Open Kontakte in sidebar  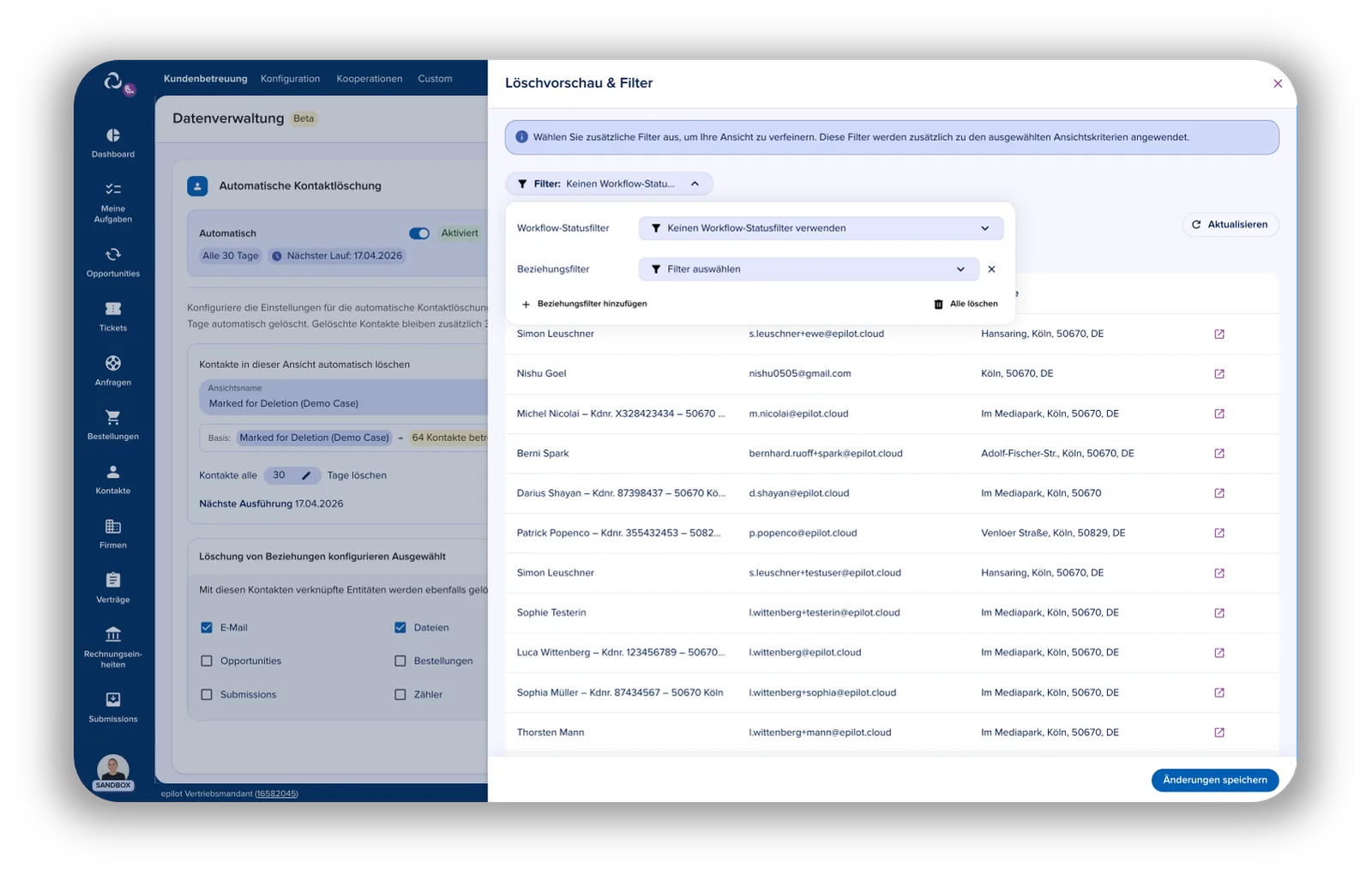coord(113,480)
